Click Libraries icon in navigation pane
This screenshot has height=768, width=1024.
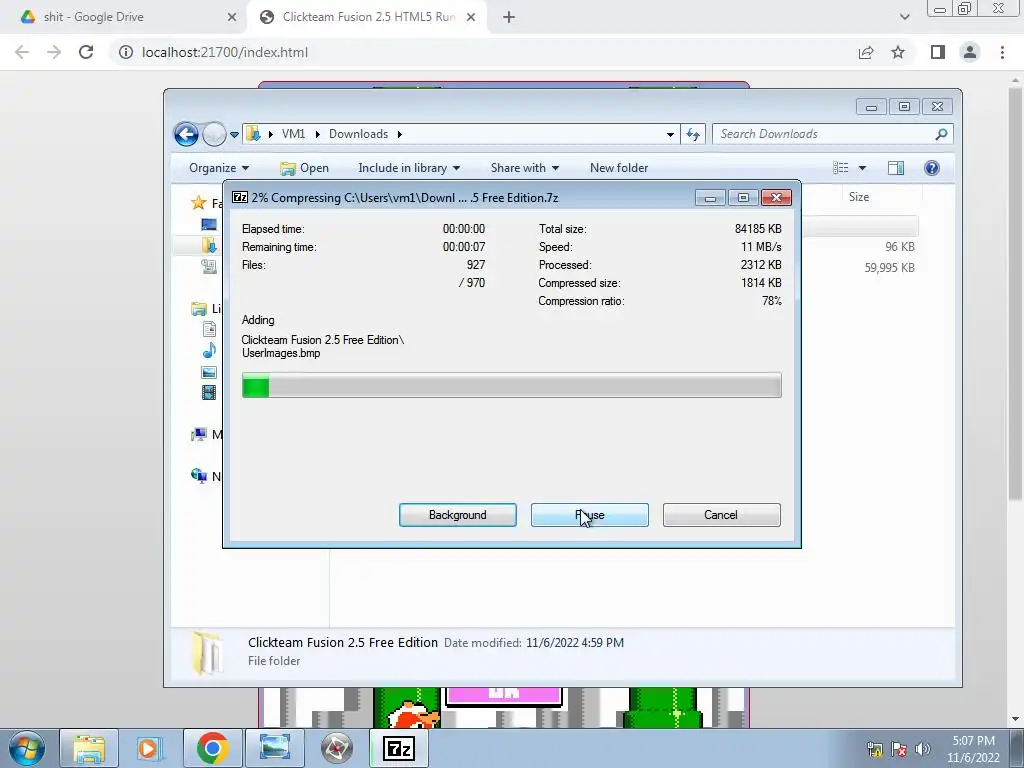point(199,308)
